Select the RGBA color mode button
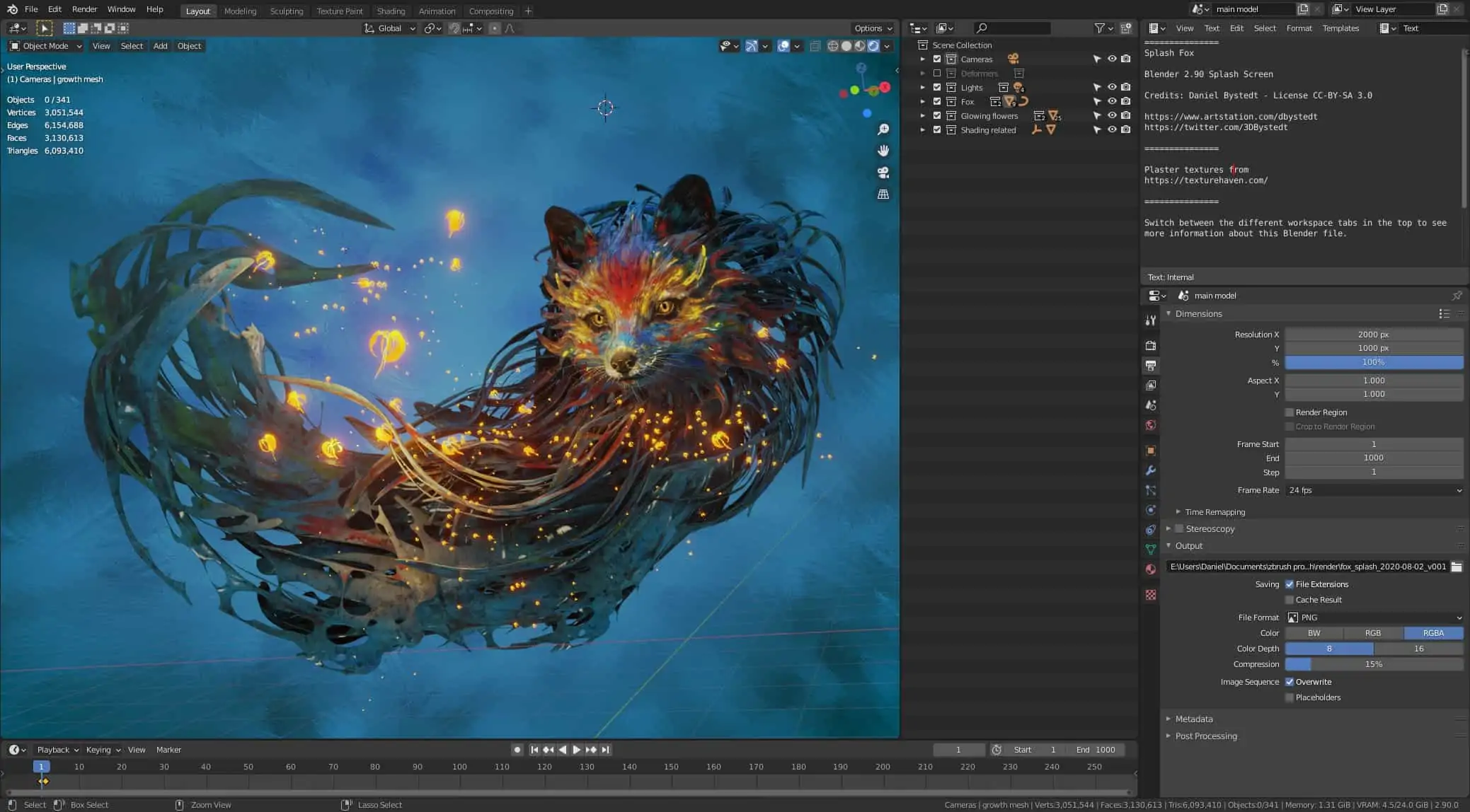 click(x=1433, y=632)
